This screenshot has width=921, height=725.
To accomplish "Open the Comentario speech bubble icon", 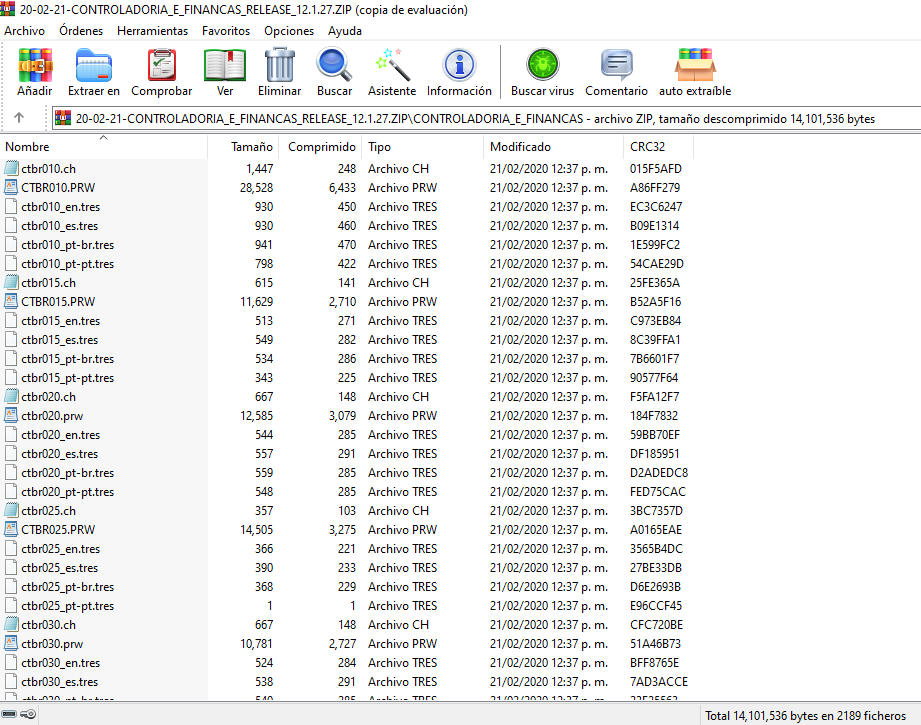I will pos(616,65).
